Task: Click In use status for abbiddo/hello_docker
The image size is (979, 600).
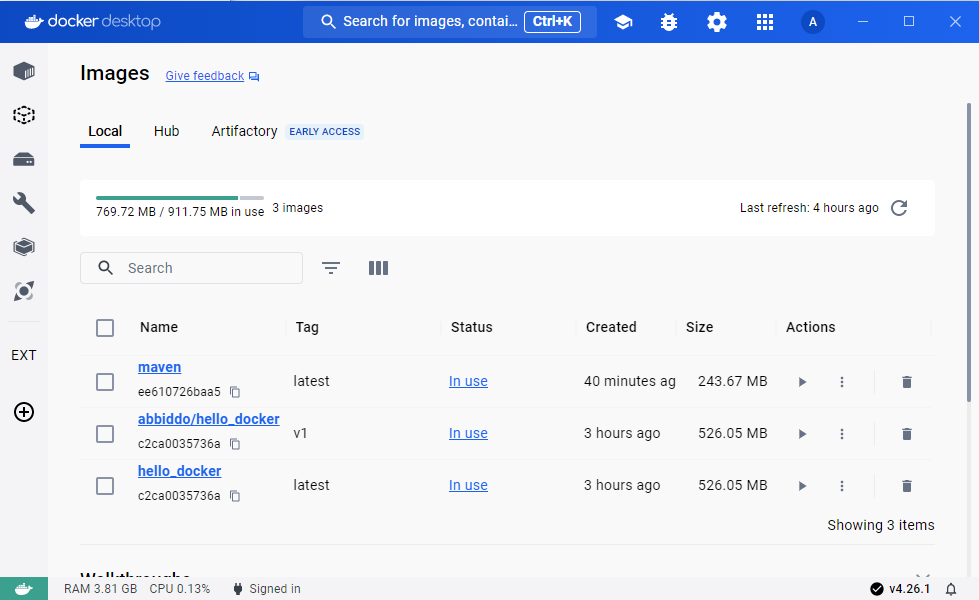Action: (x=468, y=433)
